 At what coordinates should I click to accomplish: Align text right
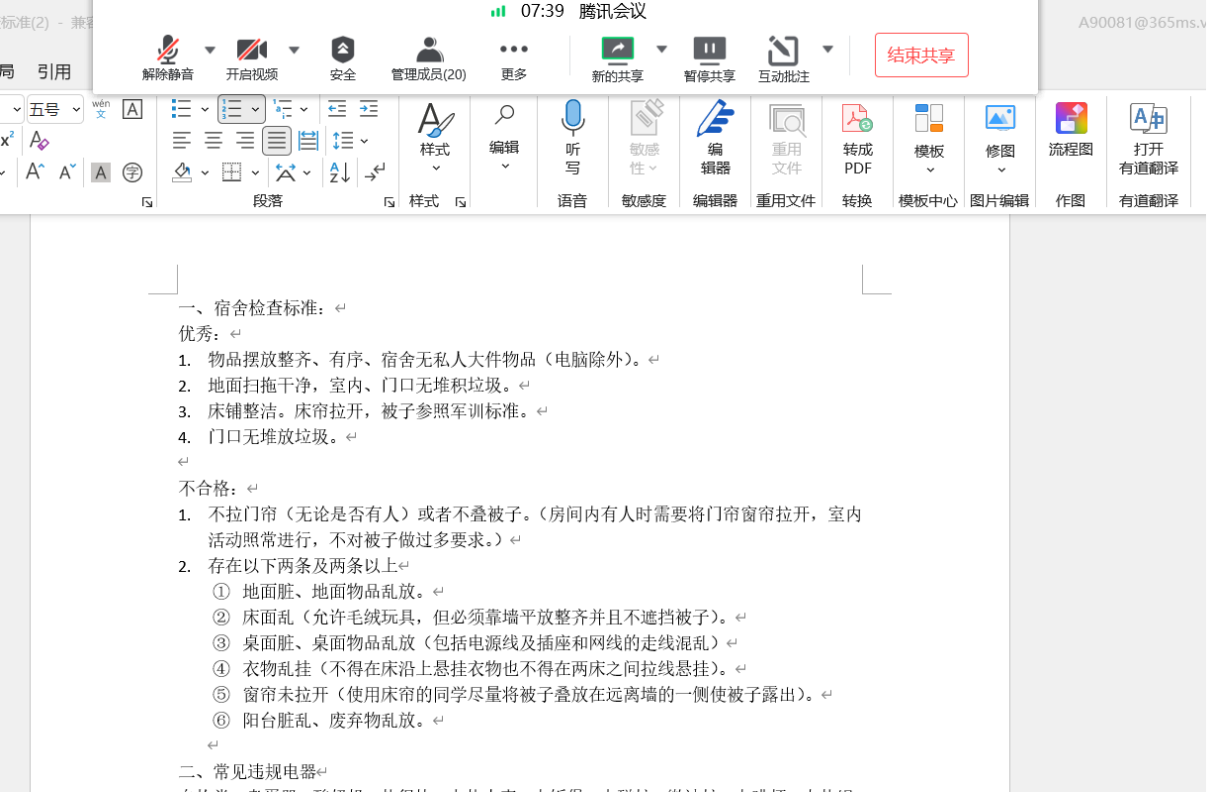tap(245, 141)
